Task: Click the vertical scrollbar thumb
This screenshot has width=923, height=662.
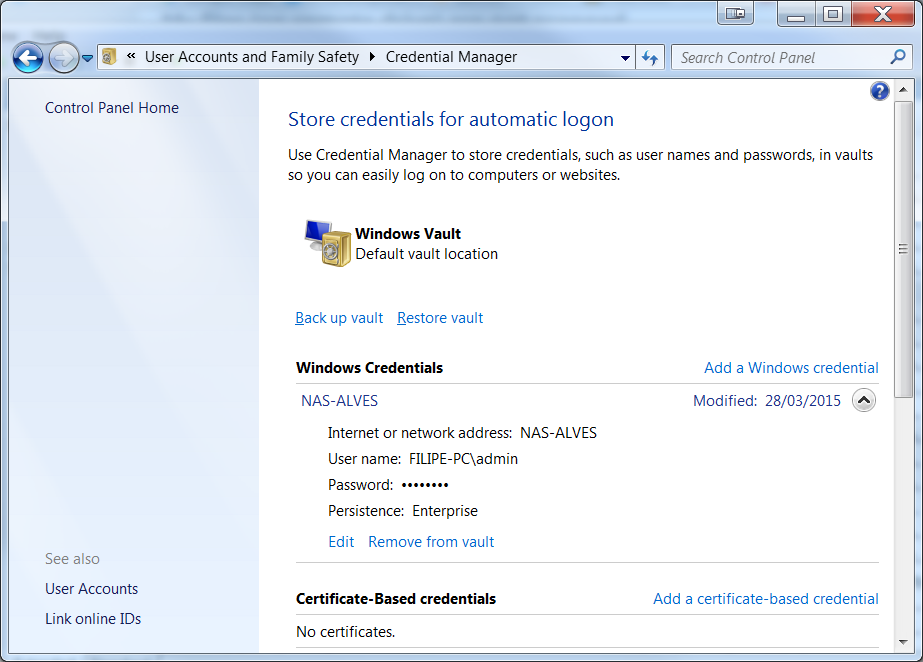Action: 903,249
